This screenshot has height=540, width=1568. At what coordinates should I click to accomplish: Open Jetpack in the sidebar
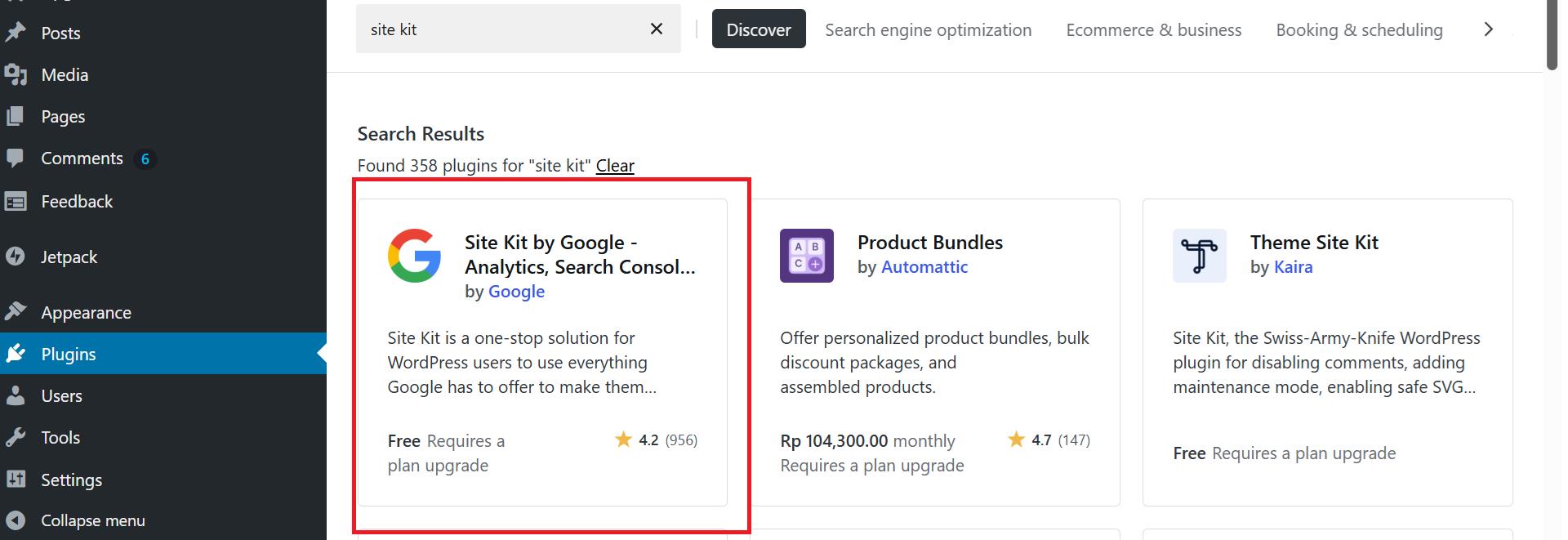click(x=69, y=257)
